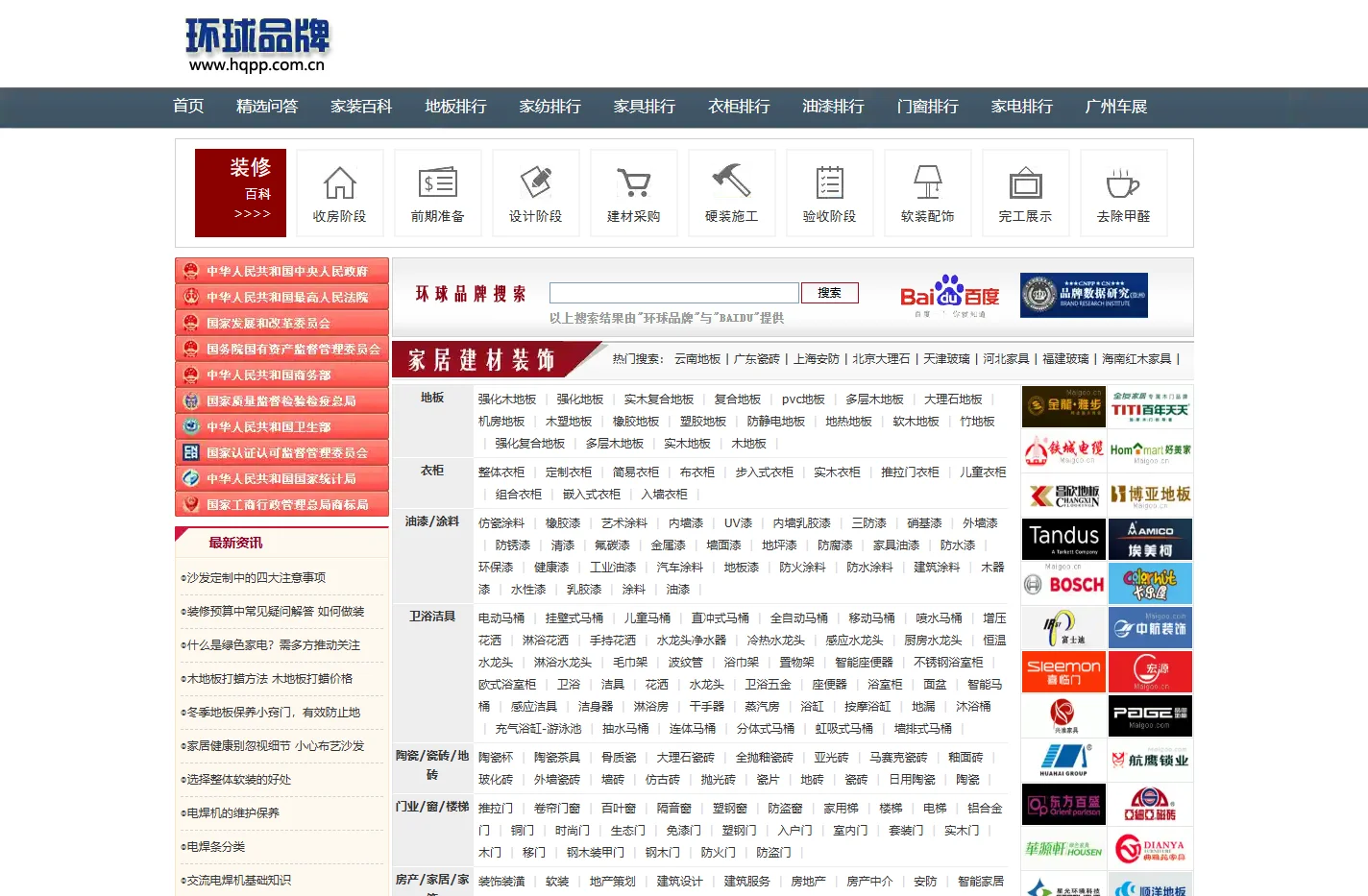The image size is (1368, 896).
Task: Open the 博亚地板 brand logo
Action: tap(1150, 495)
